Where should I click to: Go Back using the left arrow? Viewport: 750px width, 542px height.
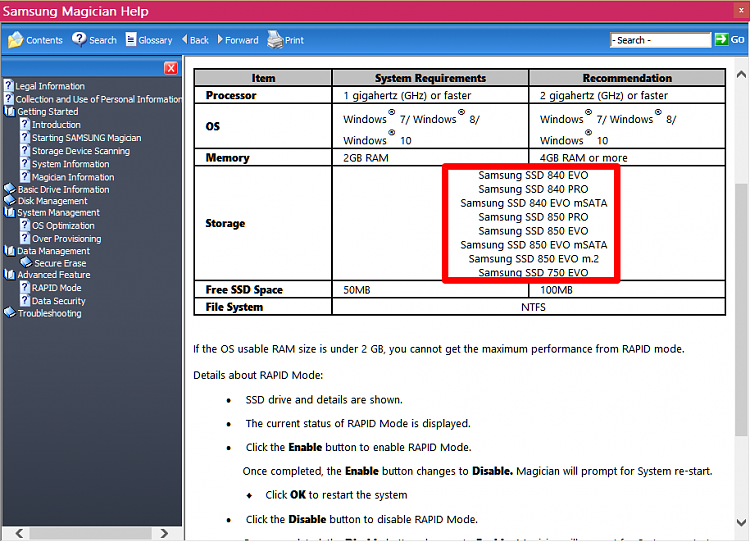tap(185, 40)
